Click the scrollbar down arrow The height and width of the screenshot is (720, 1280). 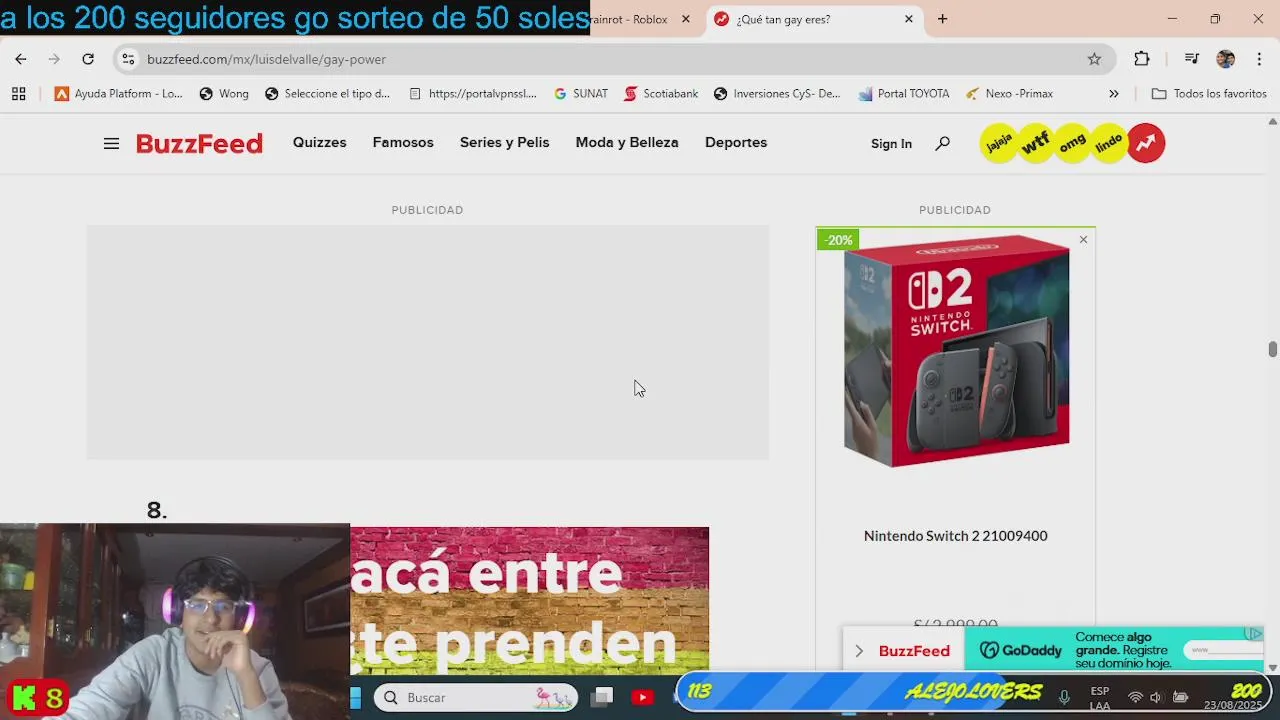1272,667
